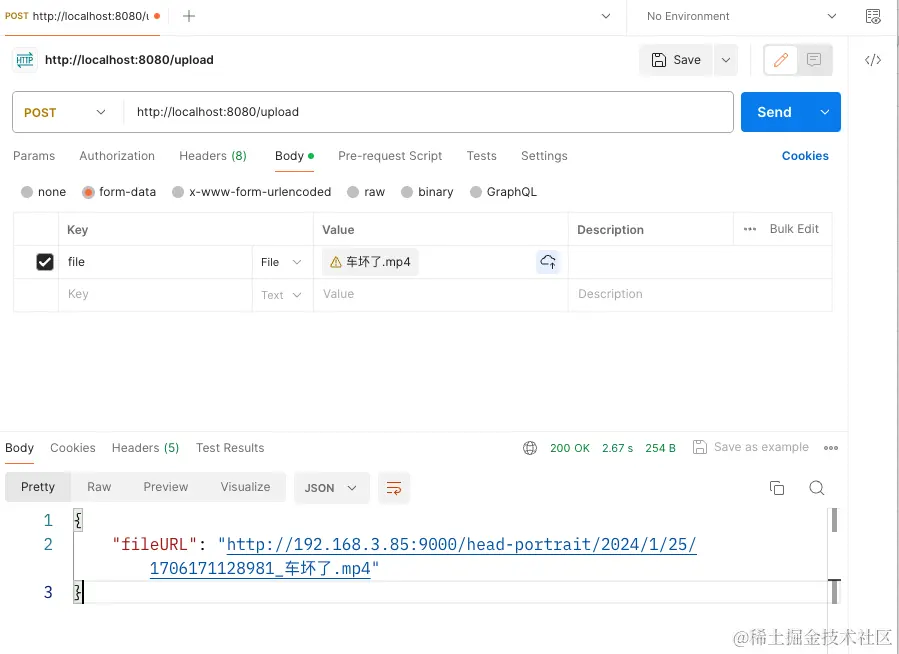Open the response Cookies tab
The height and width of the screenshot is (654, 899).
tap(73, 448)
